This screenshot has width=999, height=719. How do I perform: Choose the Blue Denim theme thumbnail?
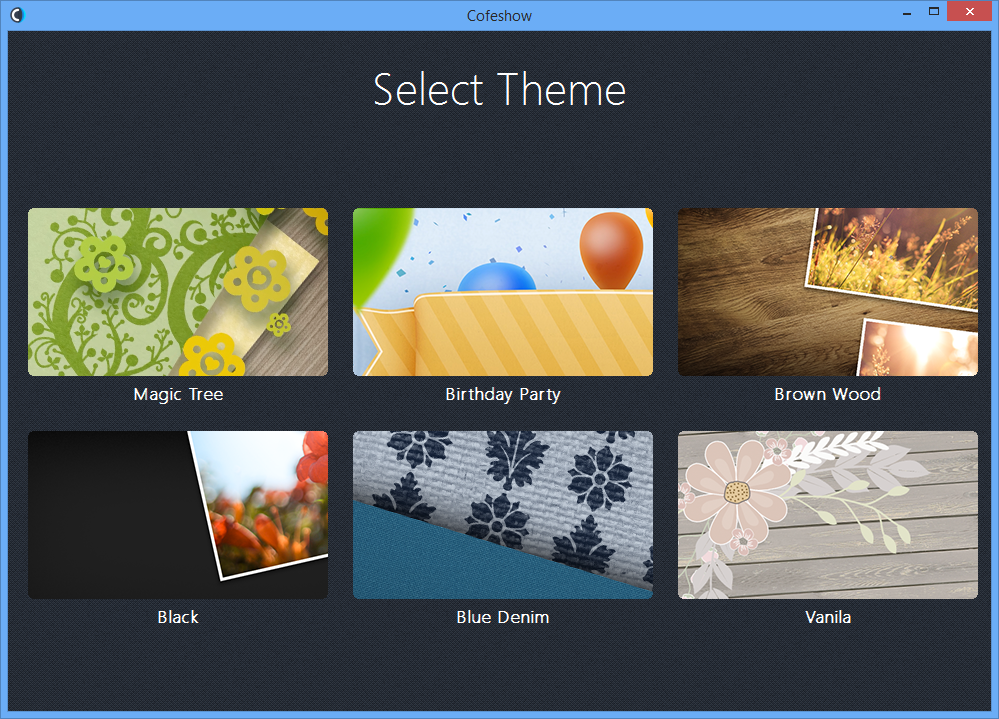503,515
